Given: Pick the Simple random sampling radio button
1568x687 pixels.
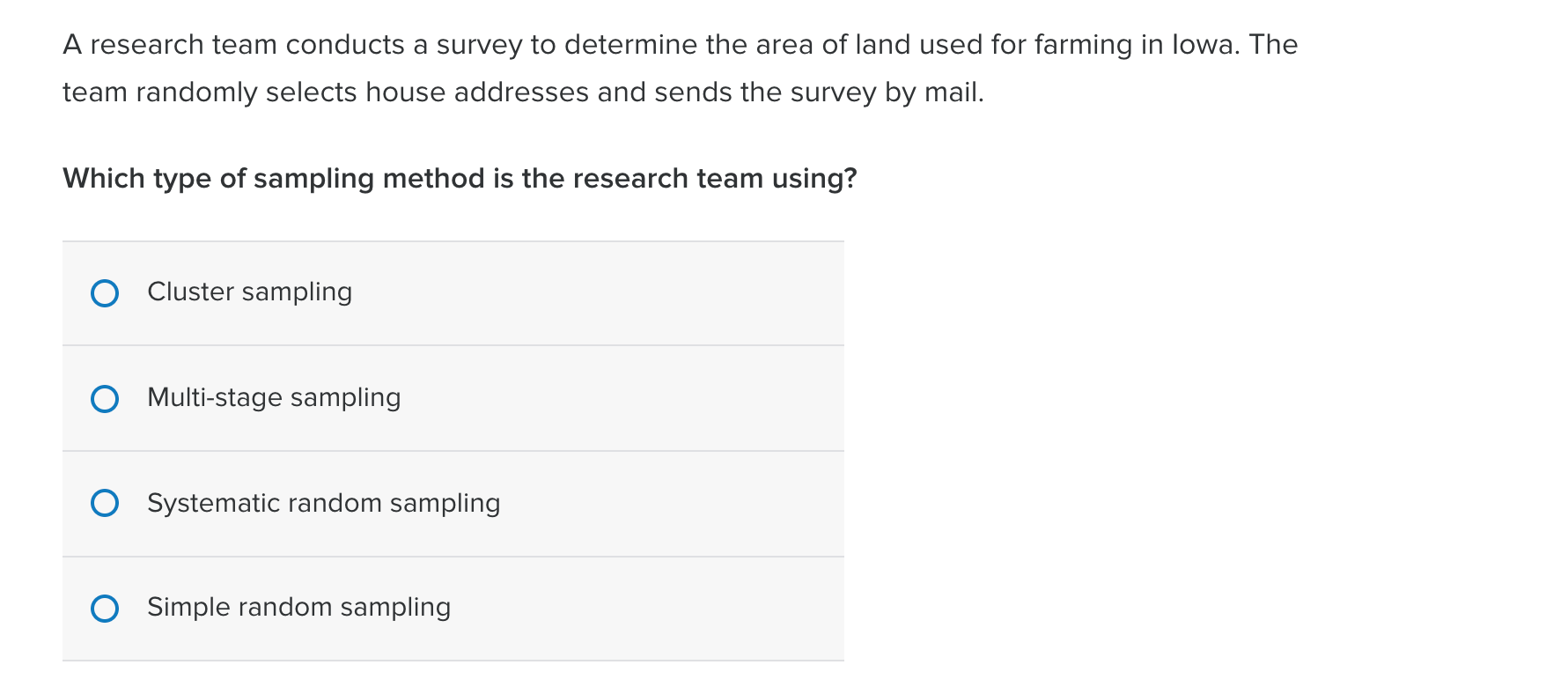Looking at the screenshot, I should (105, 609).
